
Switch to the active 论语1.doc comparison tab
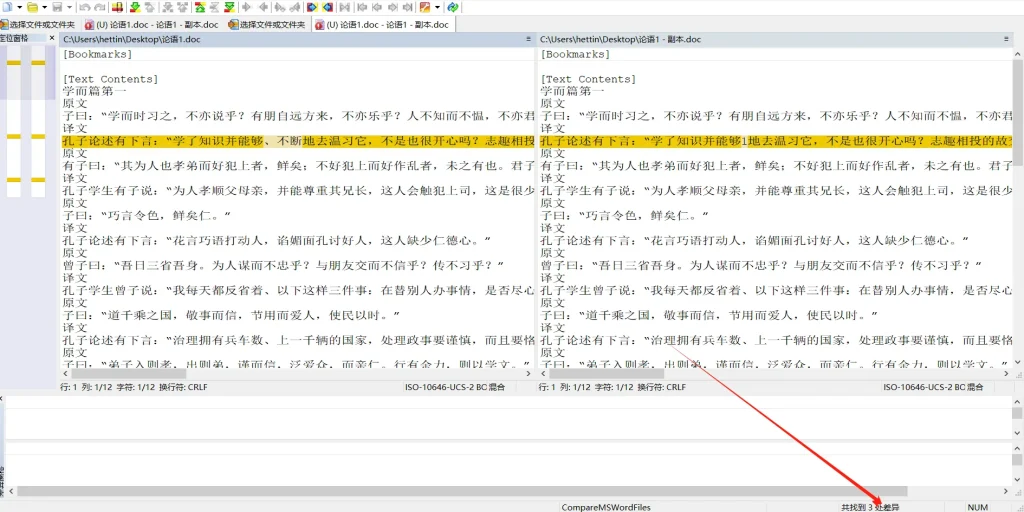click(382, 25)
